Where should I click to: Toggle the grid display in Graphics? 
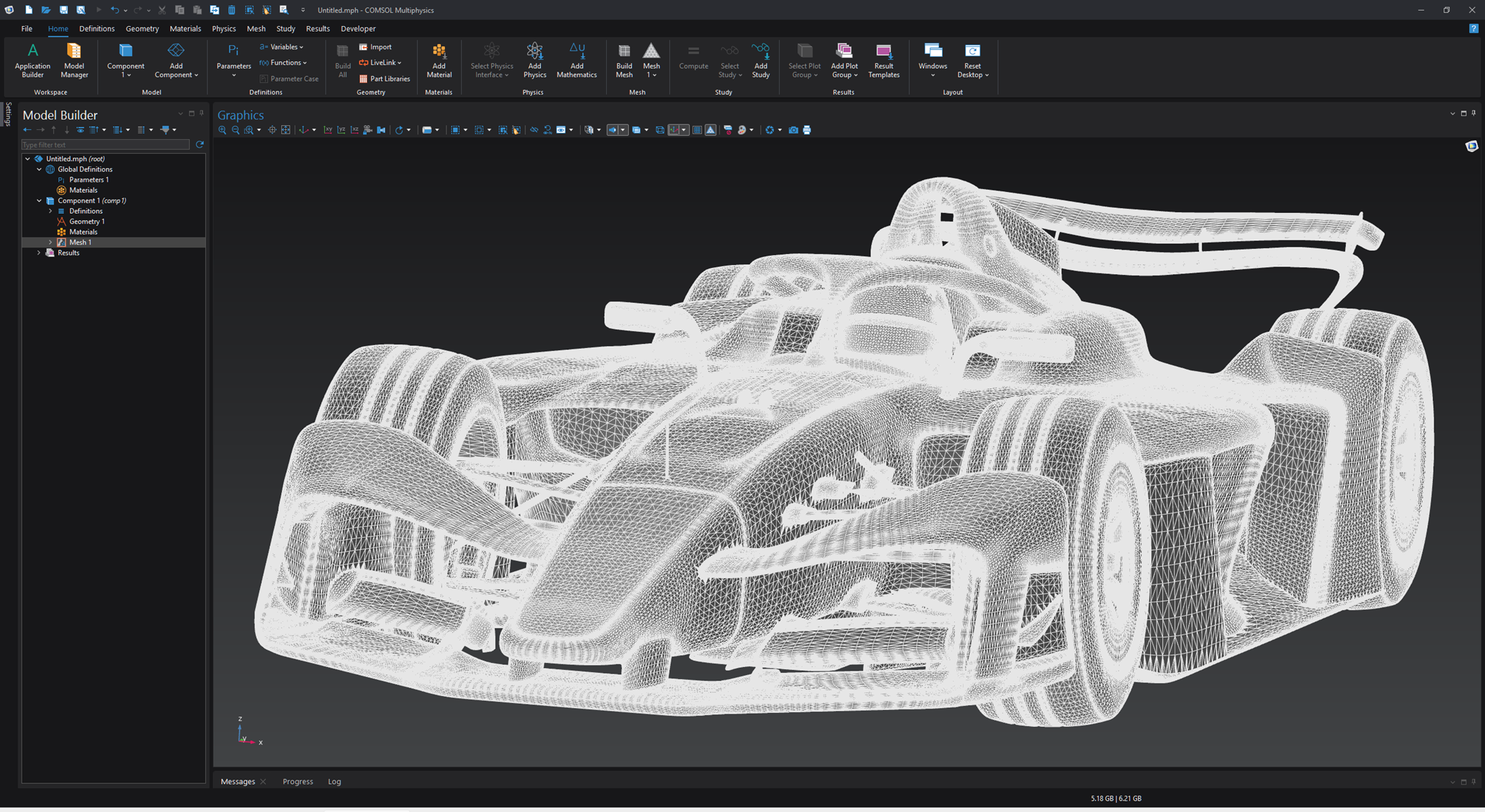point(697,130)
